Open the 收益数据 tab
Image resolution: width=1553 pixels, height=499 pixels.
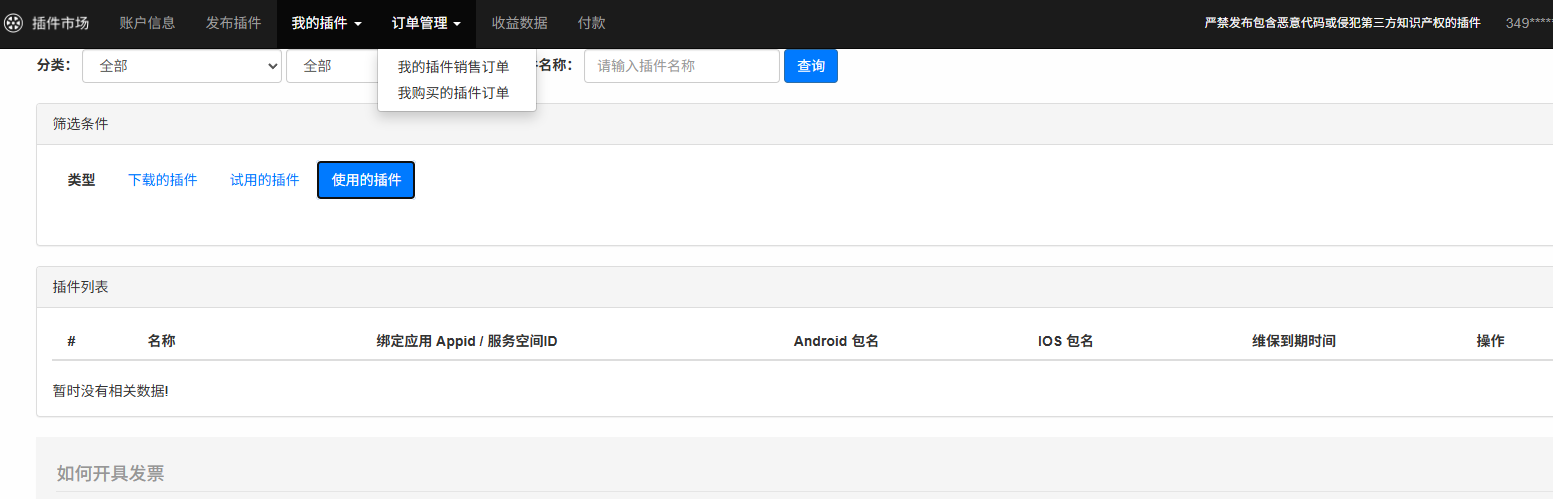[519, 23]
